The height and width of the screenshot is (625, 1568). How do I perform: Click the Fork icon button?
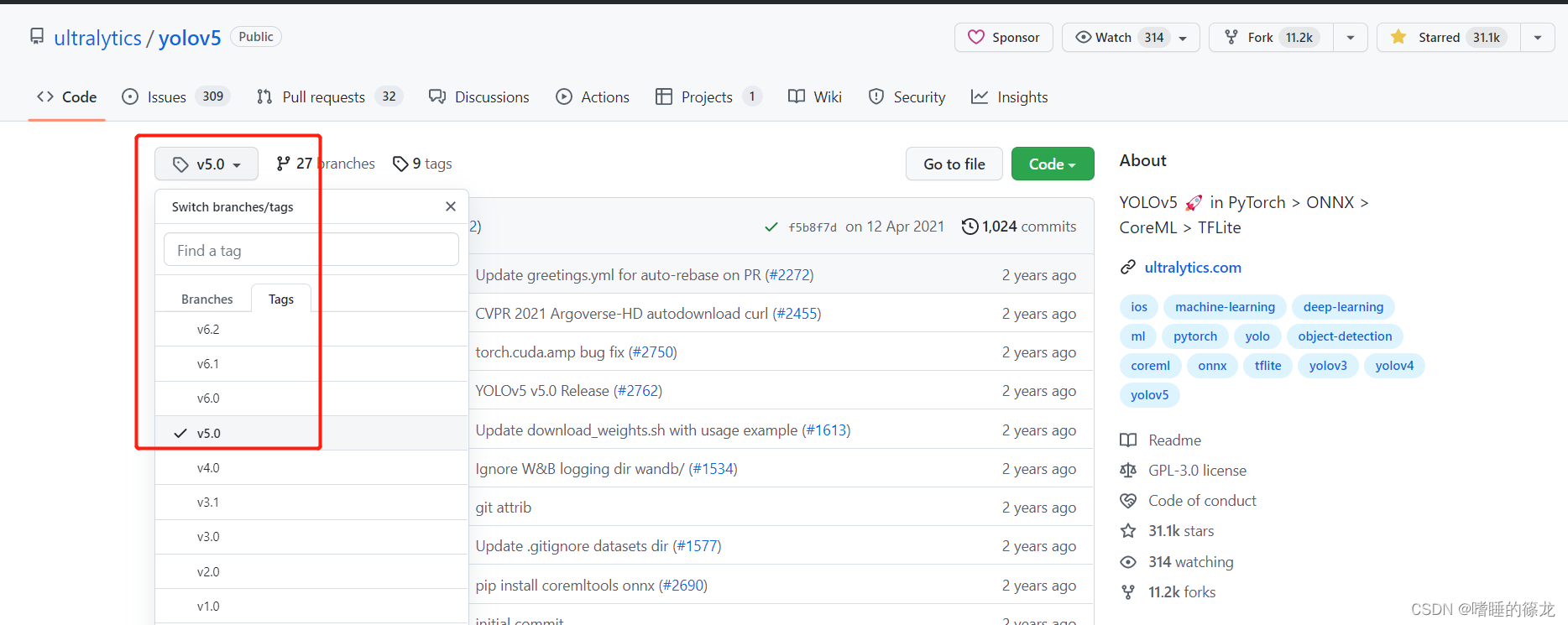point(1231,37)
